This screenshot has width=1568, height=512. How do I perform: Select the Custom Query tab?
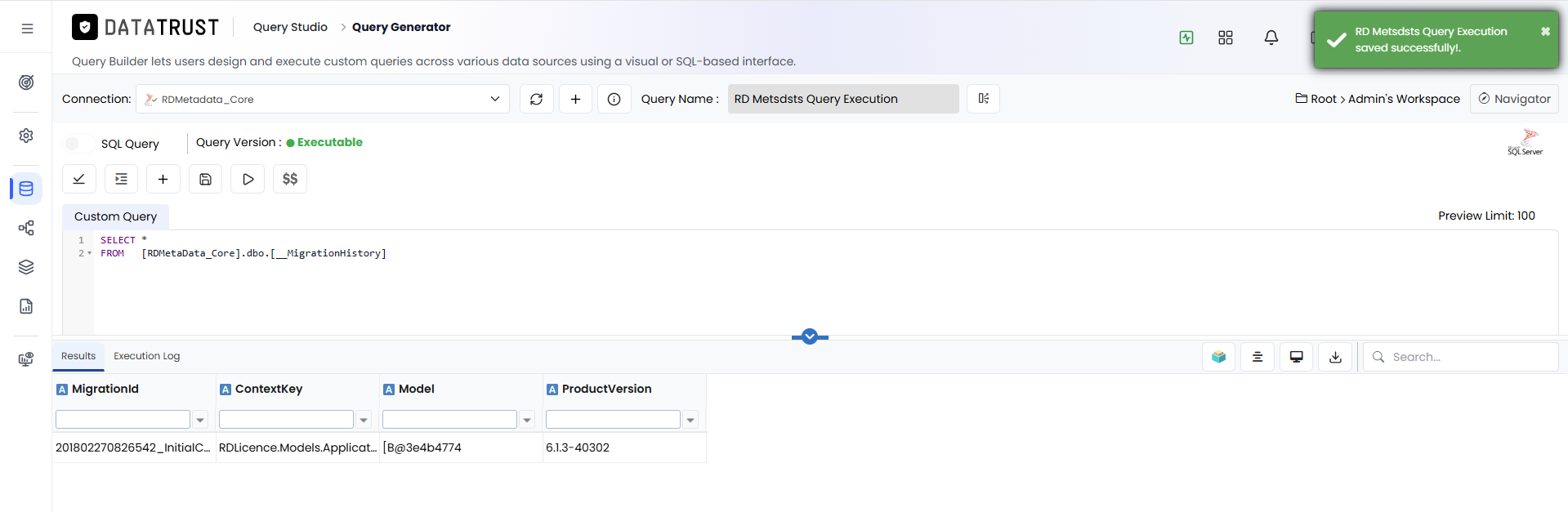tap(115, 216)
